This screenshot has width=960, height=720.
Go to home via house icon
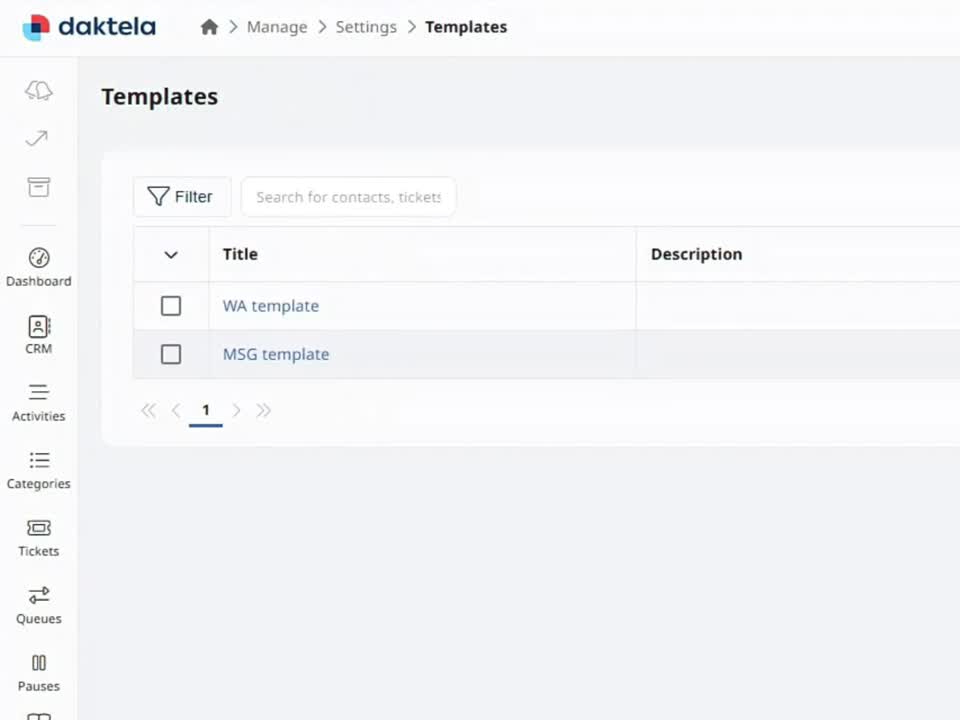coord(209,27)
